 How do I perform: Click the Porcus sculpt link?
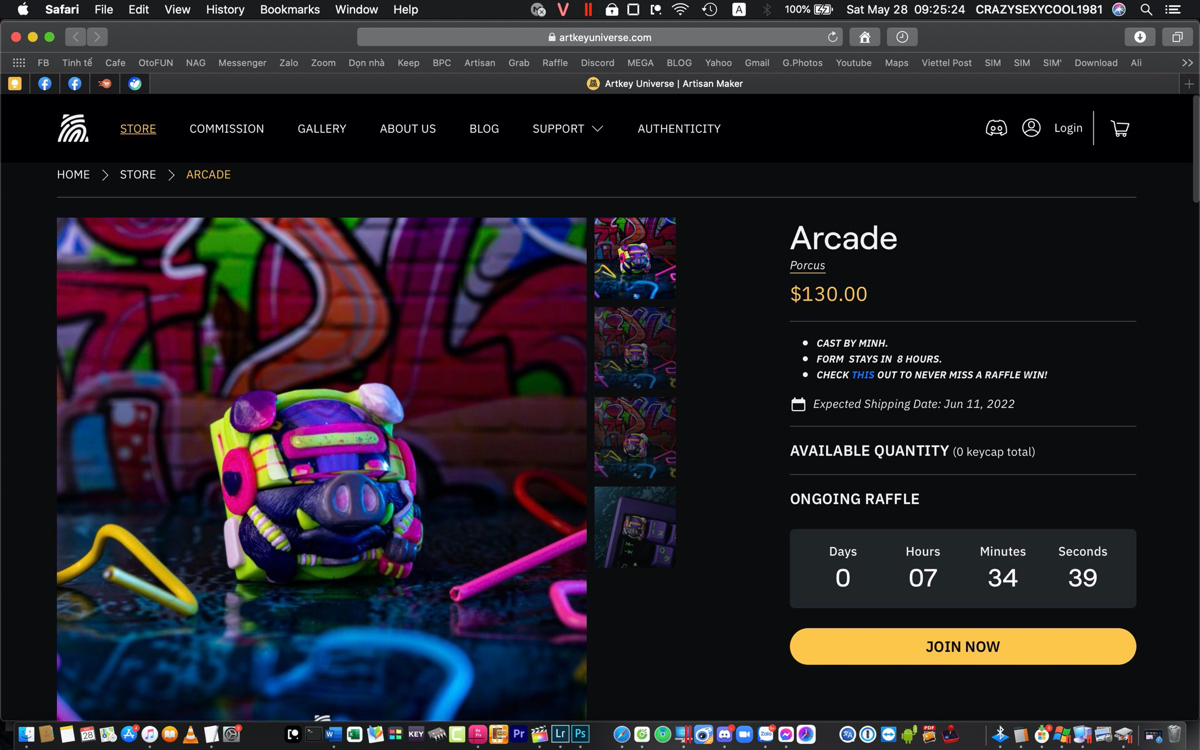tap(807, 266)
